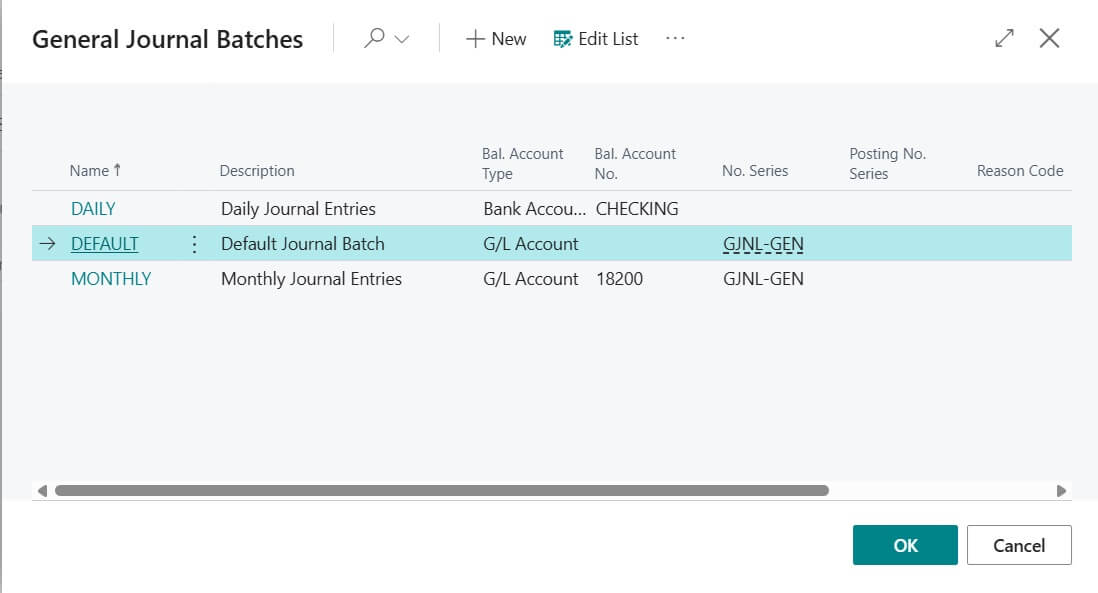Open the search magnifier icon
This screenshot has height=593, width=1098.
pyautogui.click(x=375, y=38)
